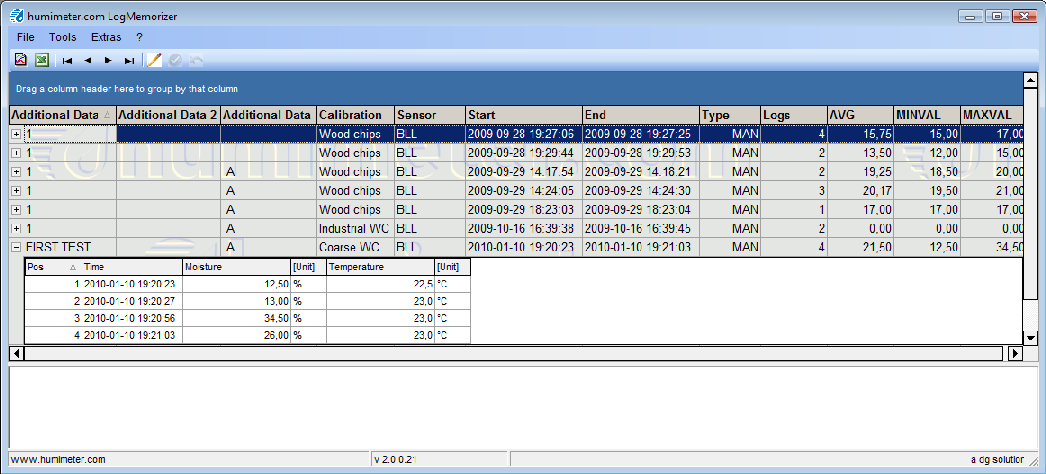Select the AVG cell showing 15,75
This screenshot has height=474, width=1046.
point(861,134)
